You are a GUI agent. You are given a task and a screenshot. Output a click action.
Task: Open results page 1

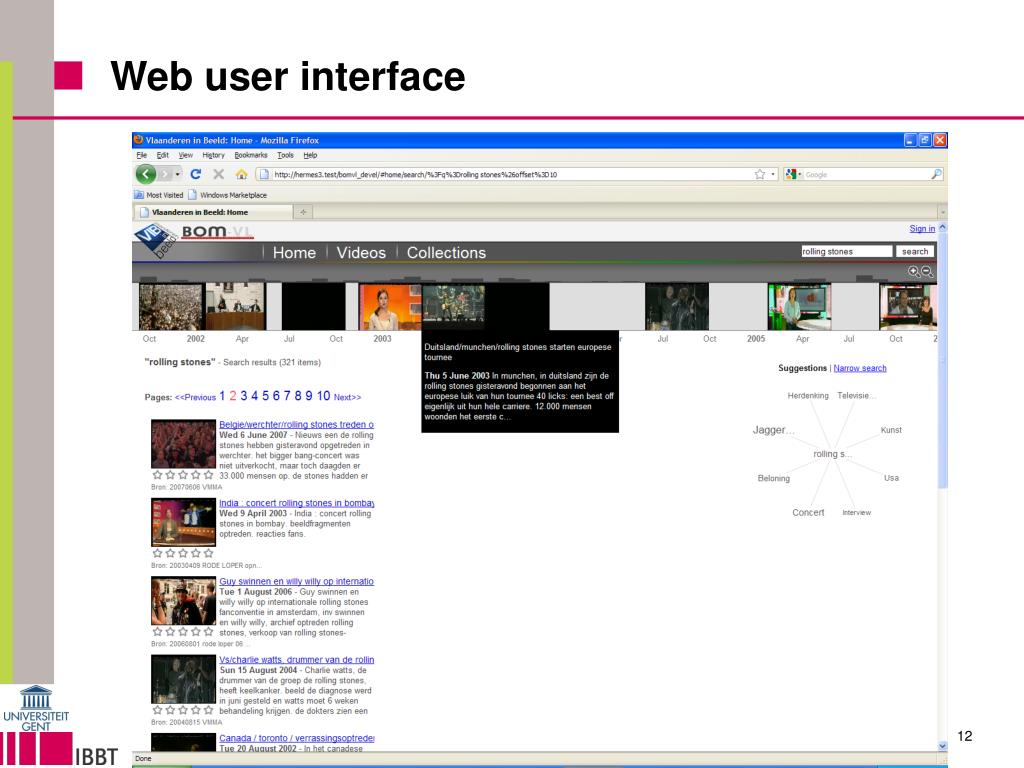click(x=222, y=396)
